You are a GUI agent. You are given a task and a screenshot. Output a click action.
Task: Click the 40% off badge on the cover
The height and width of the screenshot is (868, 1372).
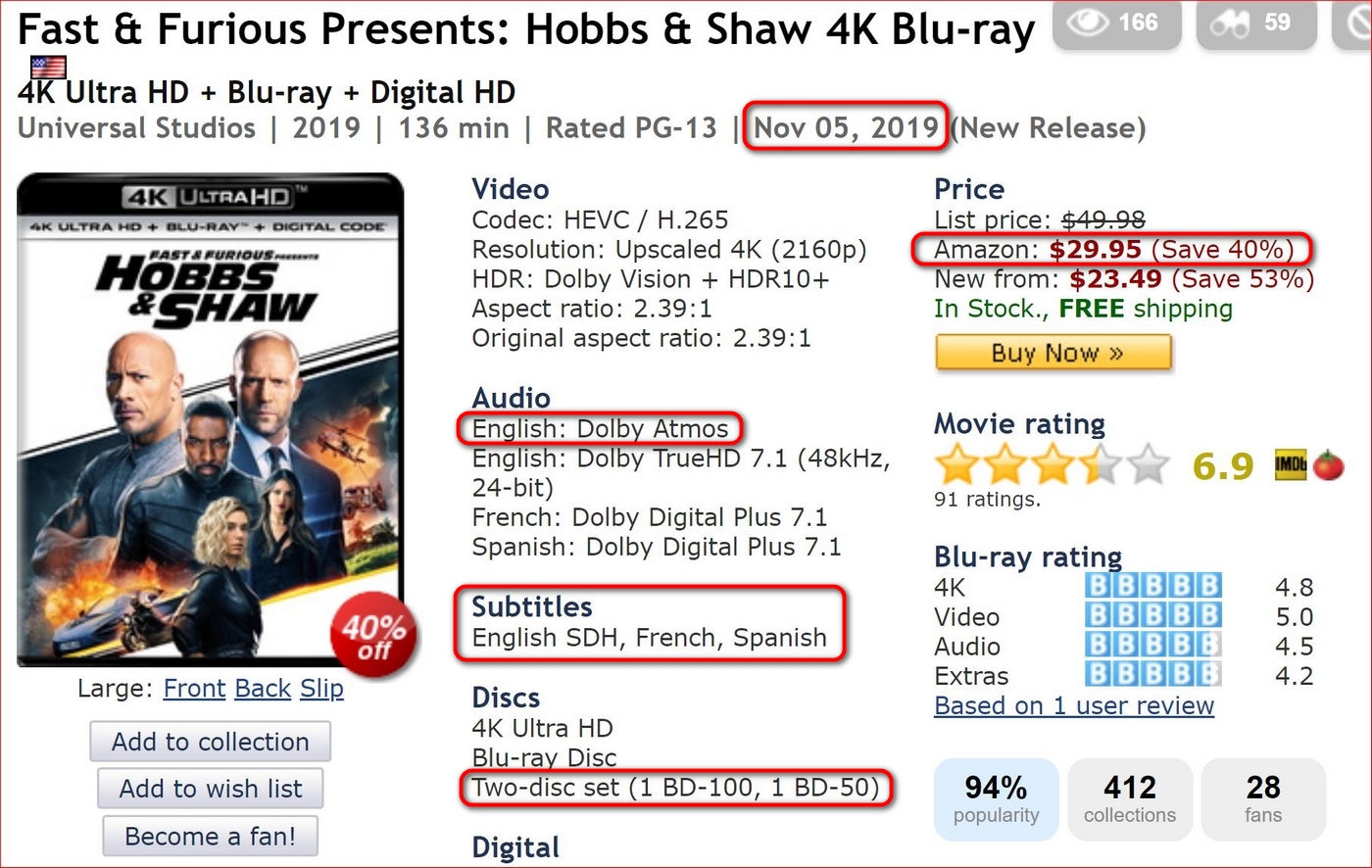coord(373,636)
